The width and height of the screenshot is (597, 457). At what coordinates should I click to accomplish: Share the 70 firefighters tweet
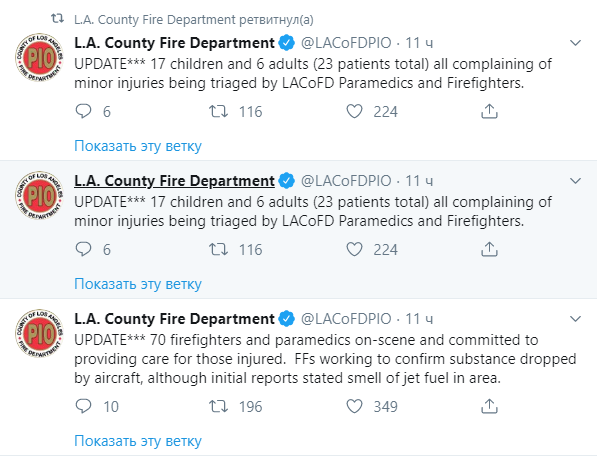489,406
